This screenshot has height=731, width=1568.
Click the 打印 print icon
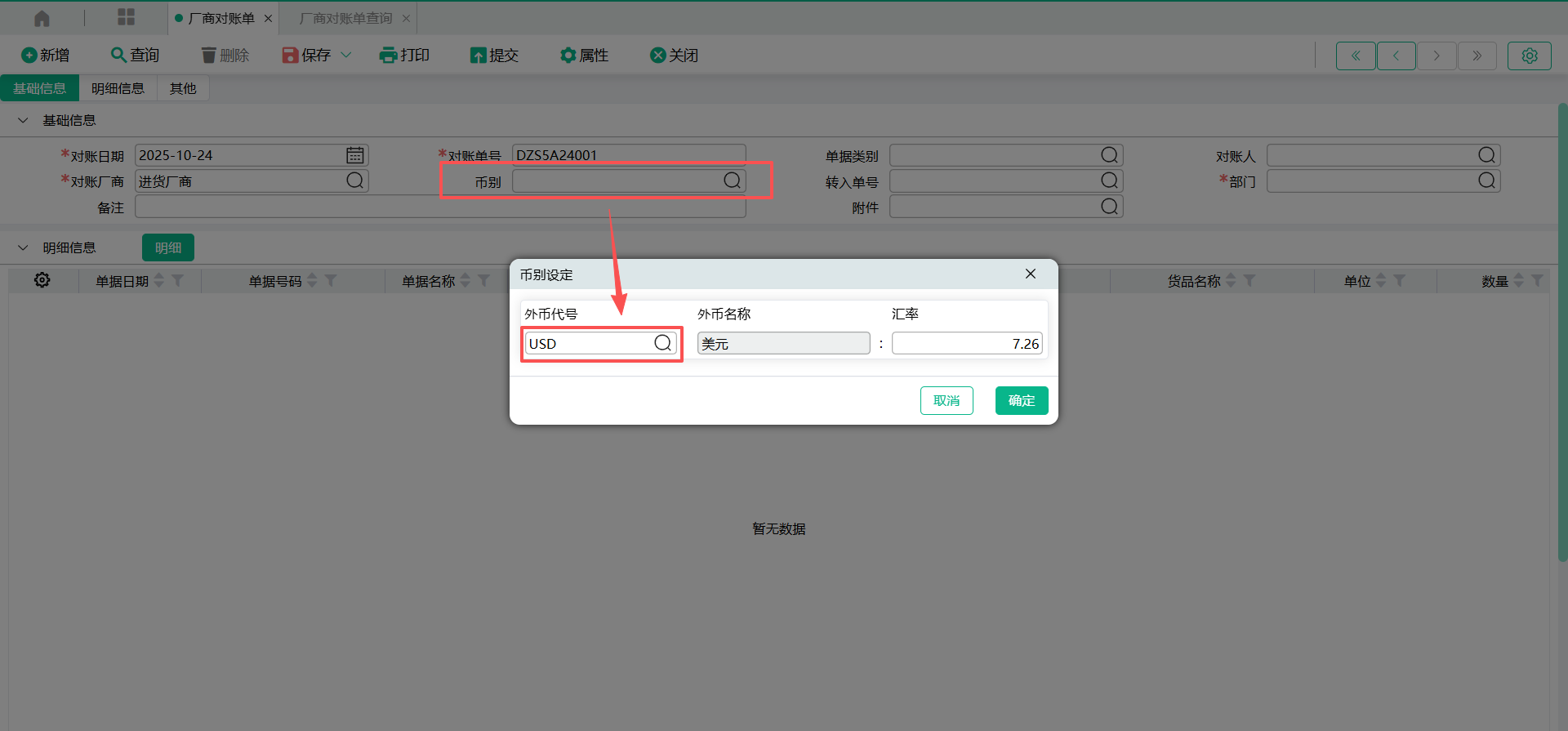click(388, 56)
